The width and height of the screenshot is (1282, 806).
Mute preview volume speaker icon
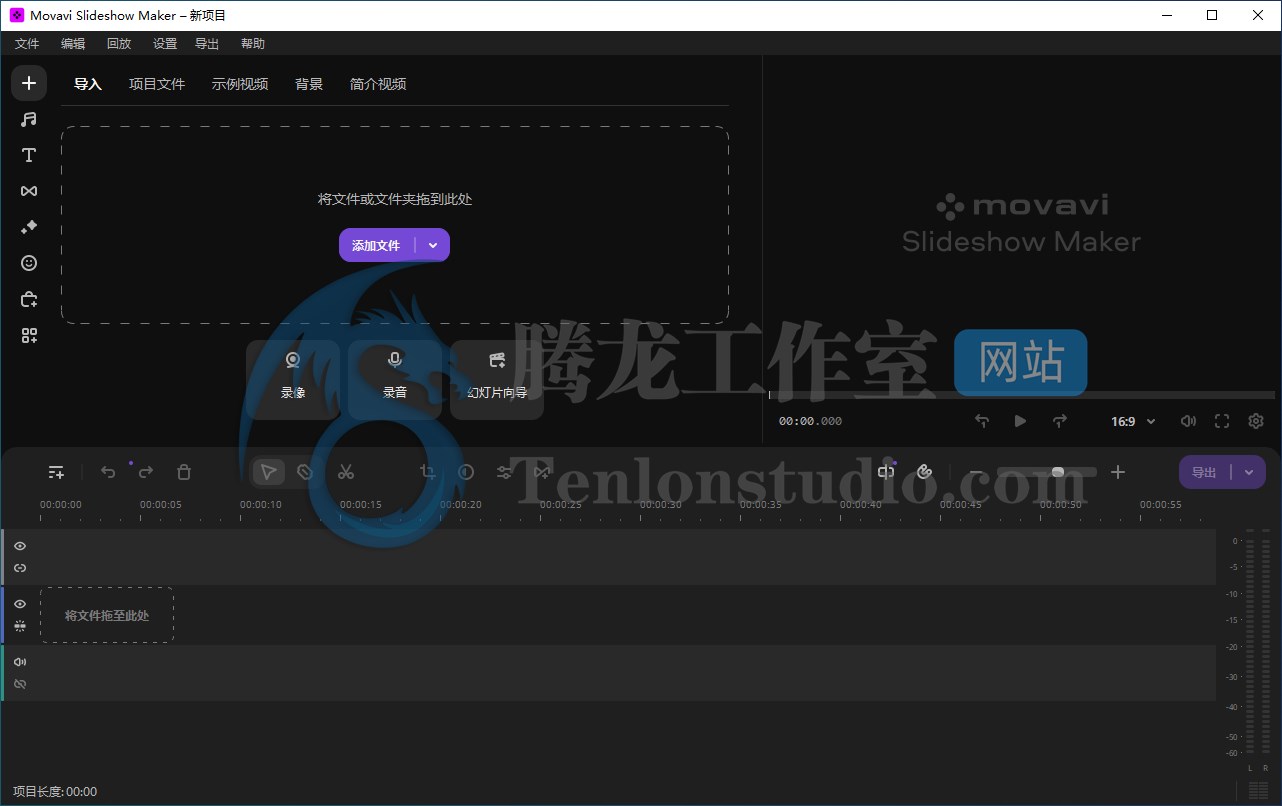pos(1188,421)
